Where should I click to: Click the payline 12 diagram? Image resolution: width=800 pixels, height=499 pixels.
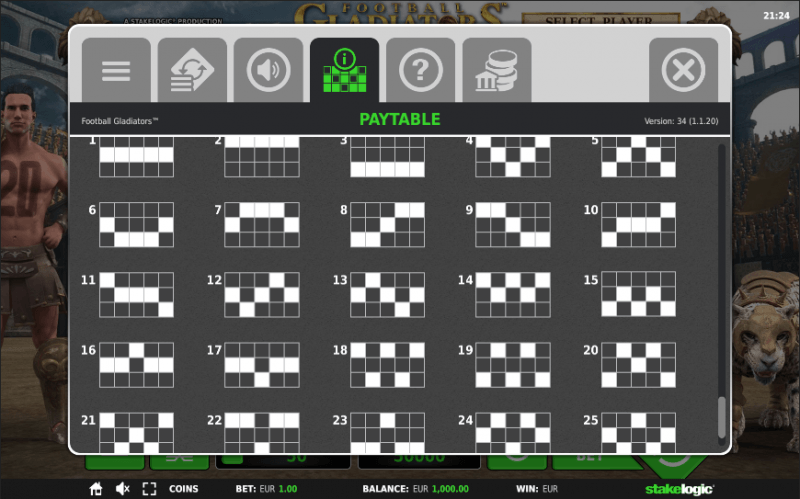click(x=262, y=294)
